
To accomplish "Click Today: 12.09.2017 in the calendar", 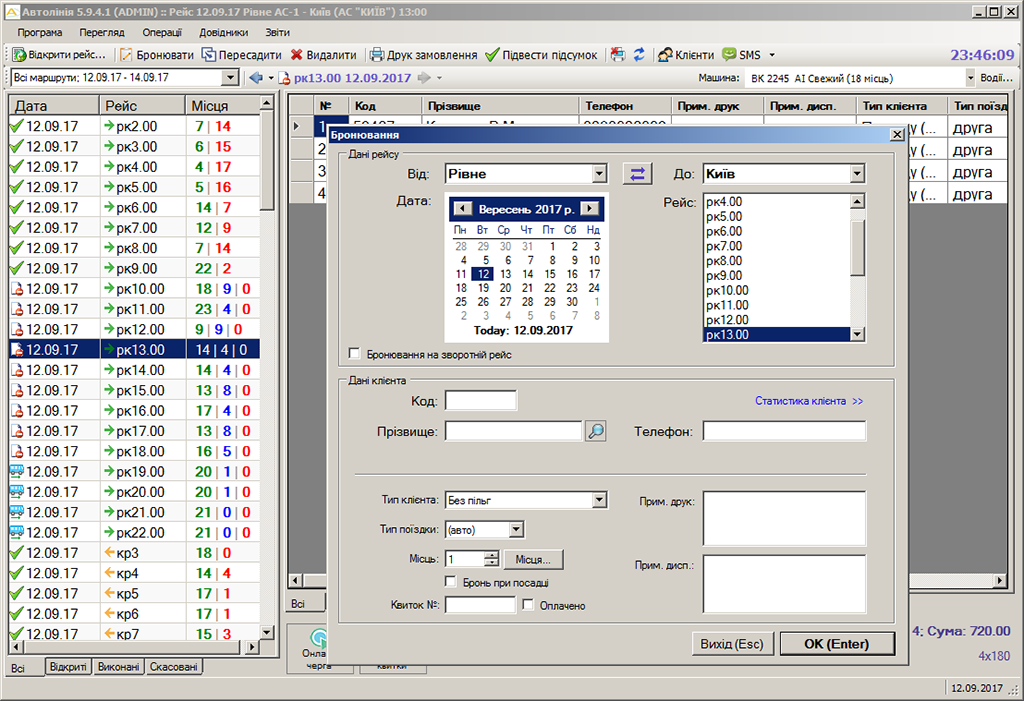I will click(523, 331).
